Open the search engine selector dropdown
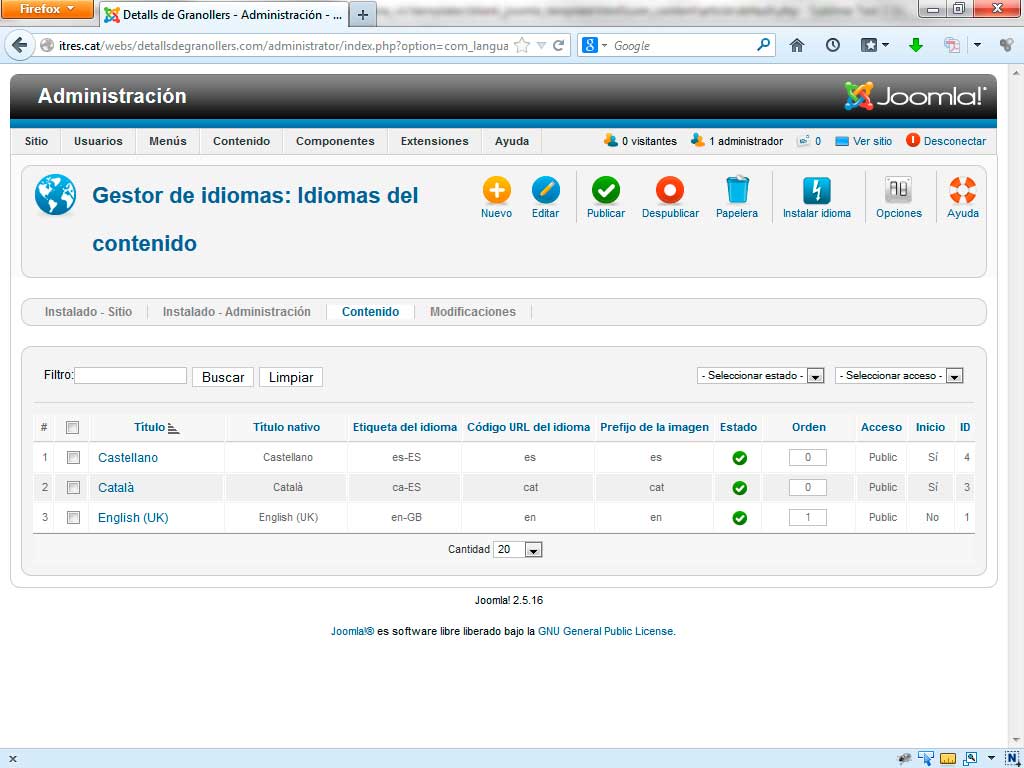This screenshot has height=768, width=1024. (x=595, y=45)
